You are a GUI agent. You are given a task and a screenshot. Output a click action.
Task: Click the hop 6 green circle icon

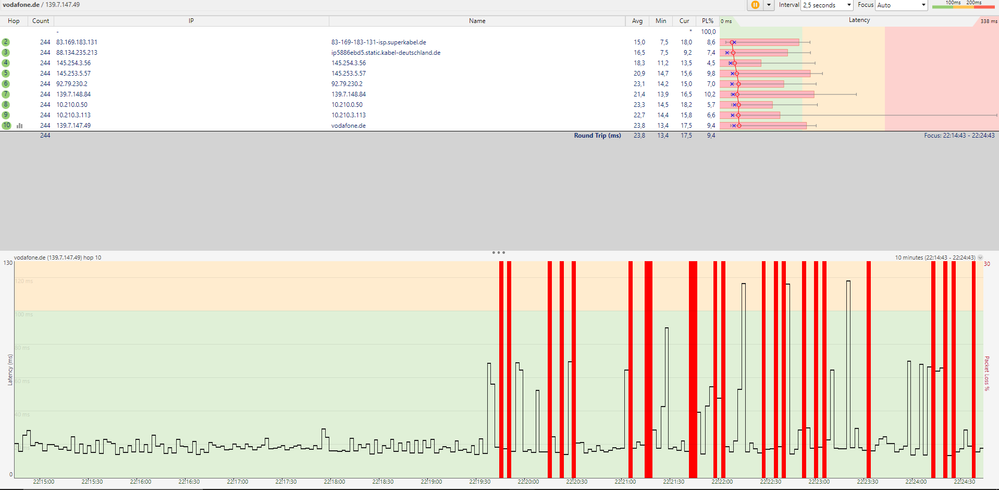click(6, 83)
